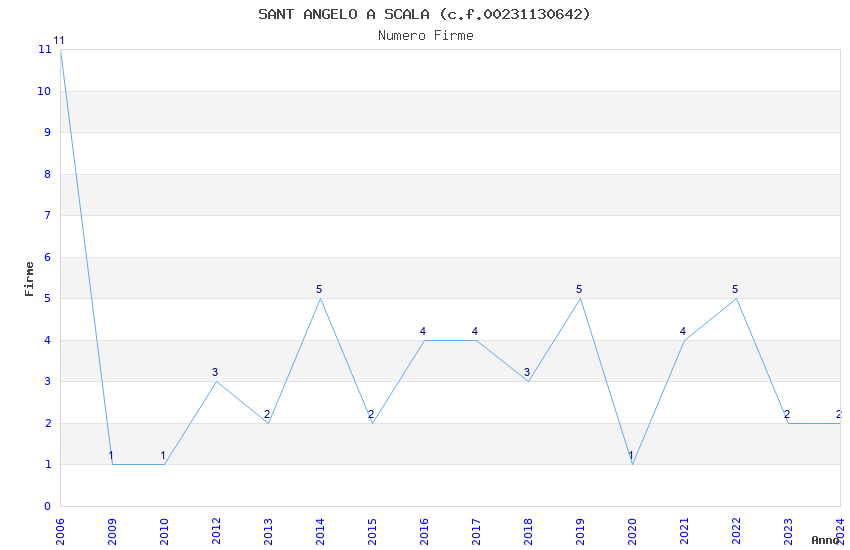Click the subtitle Numero Firme
This screenshot has height=550, width=850.
coord(426,36)
